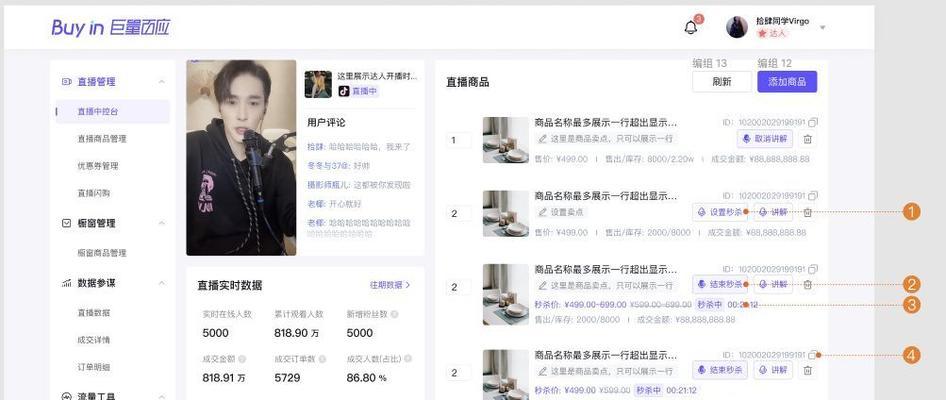Screen dimensions: 946x400
Task: Delete the 设置秒杀 product with trash icon
Action: coord(808,212)
